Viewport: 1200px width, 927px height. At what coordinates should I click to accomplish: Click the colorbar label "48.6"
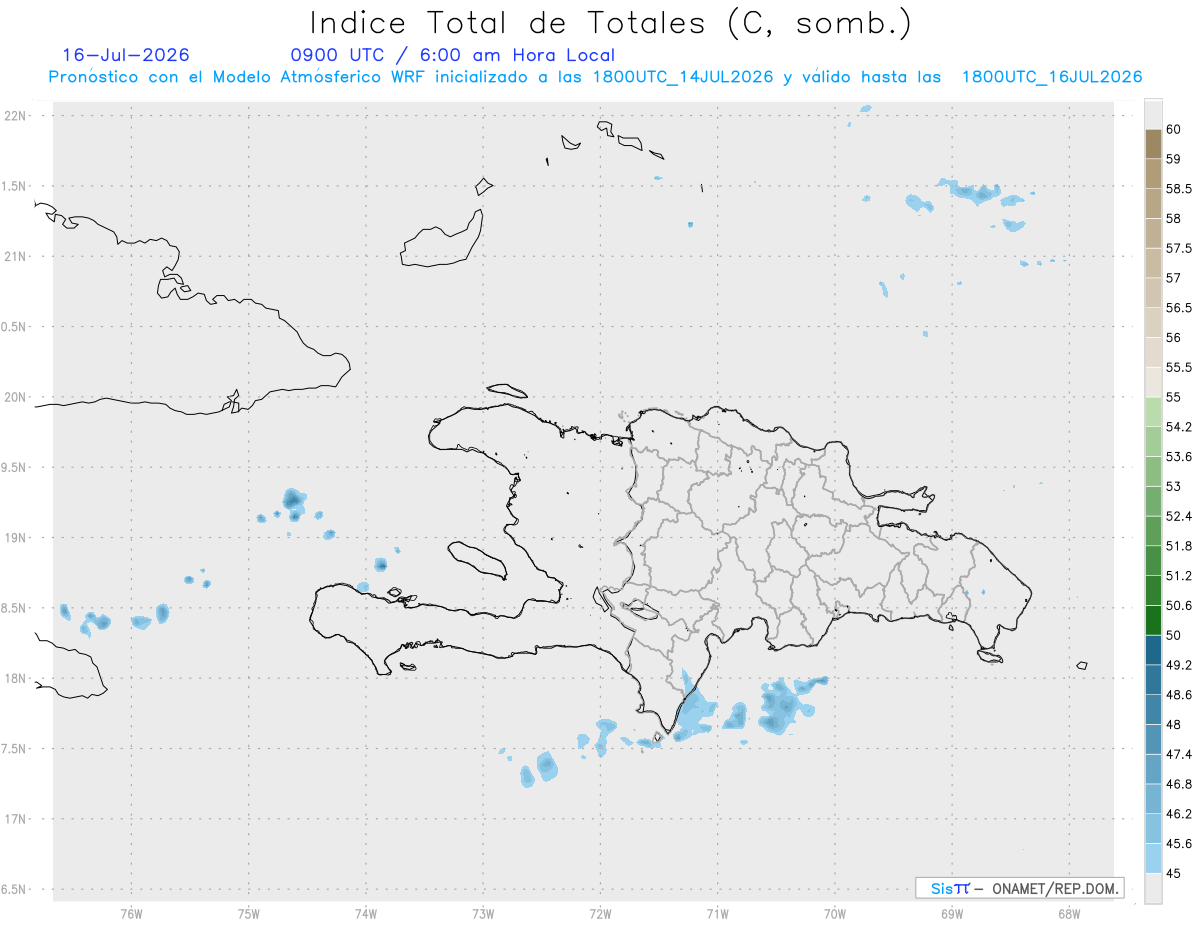[x=1179, y=695]
